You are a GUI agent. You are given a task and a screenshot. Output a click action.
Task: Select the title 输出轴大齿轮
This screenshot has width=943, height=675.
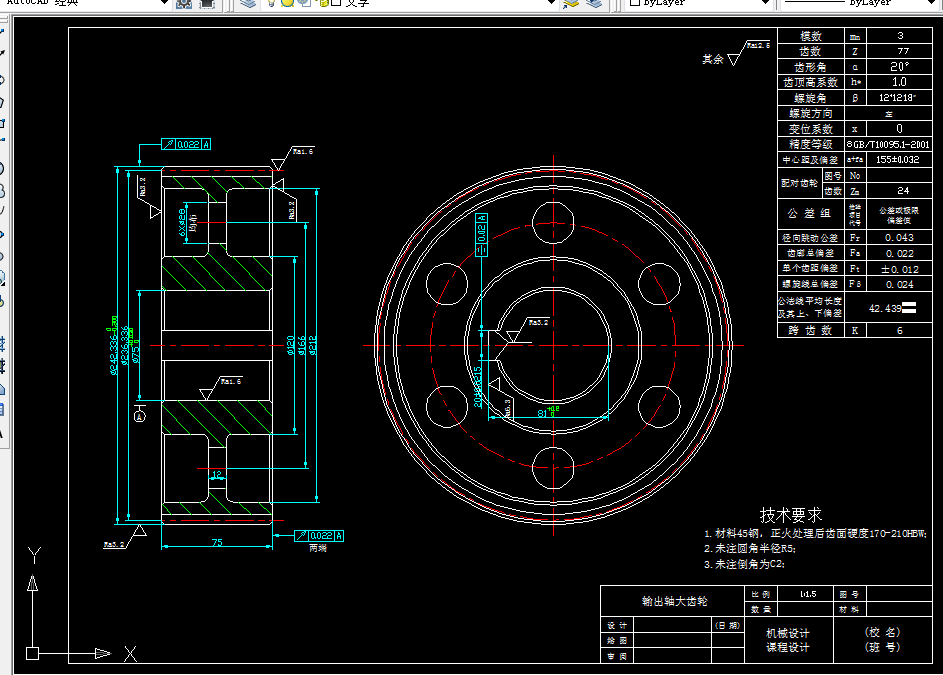pos(675,601)
